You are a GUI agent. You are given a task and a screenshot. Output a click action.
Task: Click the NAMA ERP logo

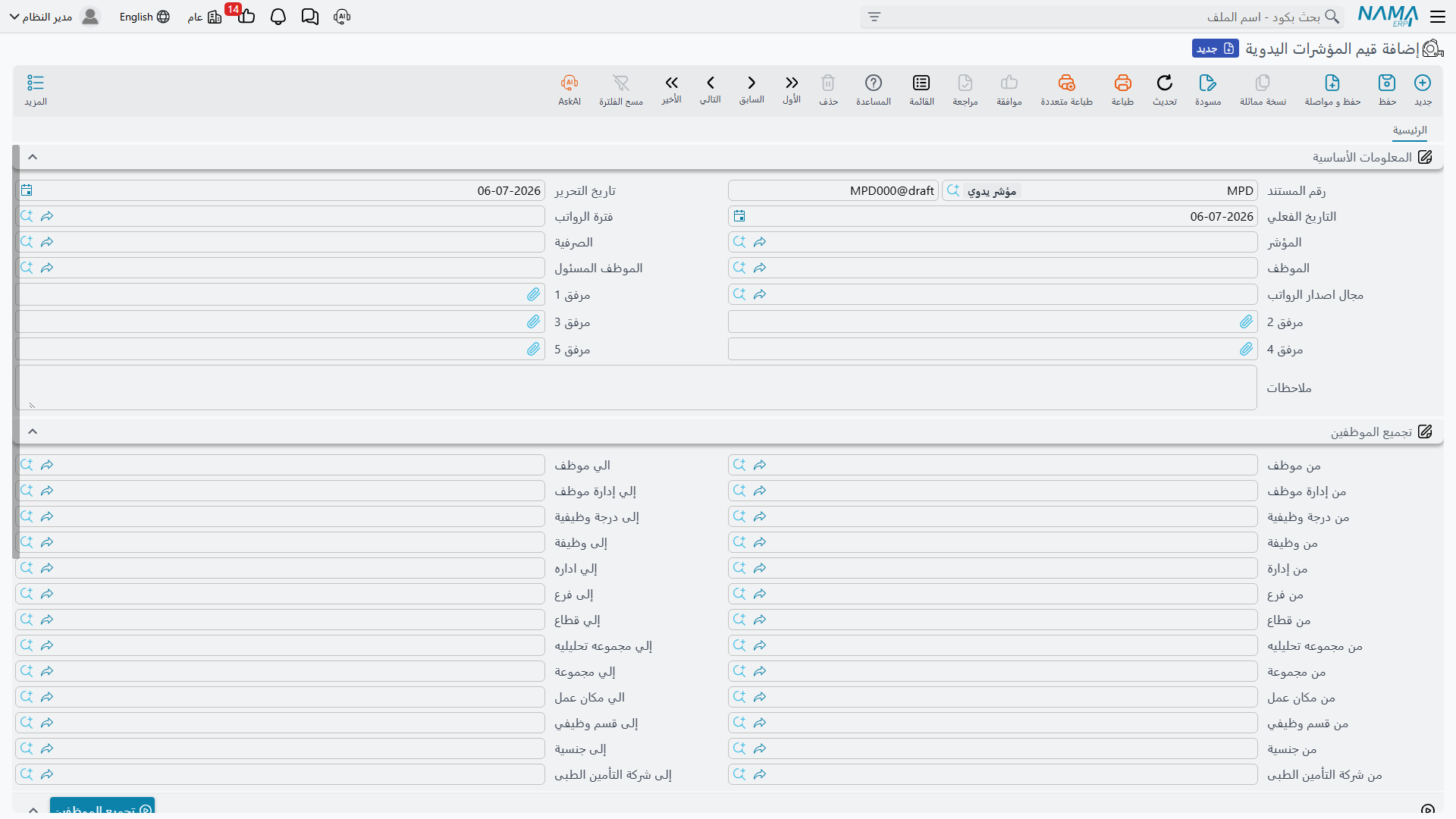tap(1388, 16)
